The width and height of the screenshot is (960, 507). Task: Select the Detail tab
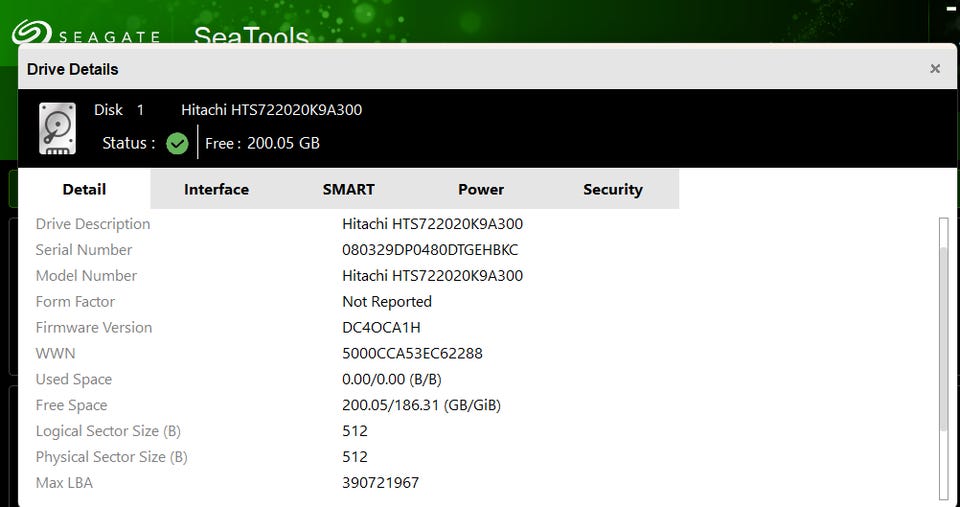point(84,189)
